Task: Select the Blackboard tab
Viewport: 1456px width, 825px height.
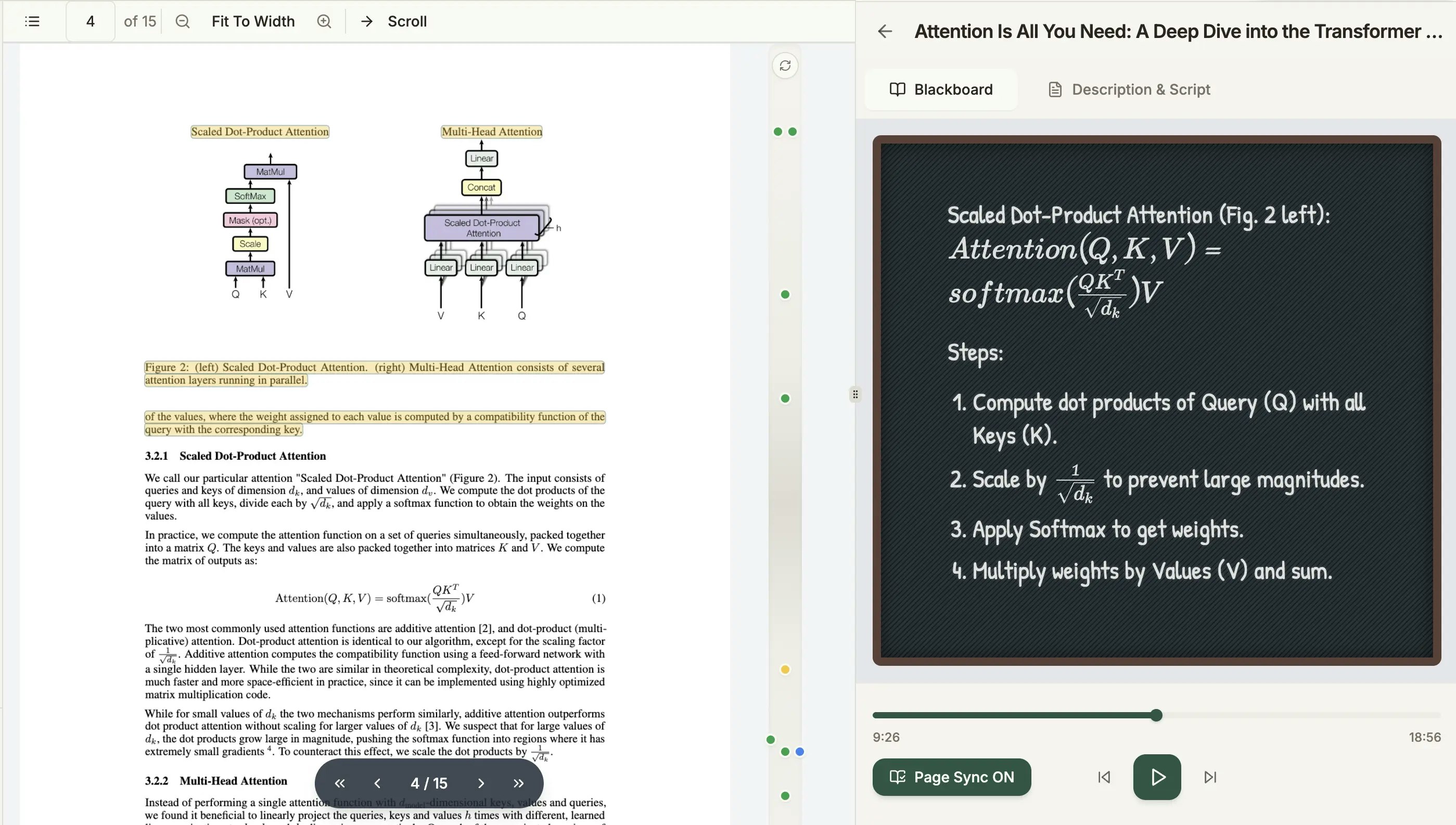Action: (941, 89)
